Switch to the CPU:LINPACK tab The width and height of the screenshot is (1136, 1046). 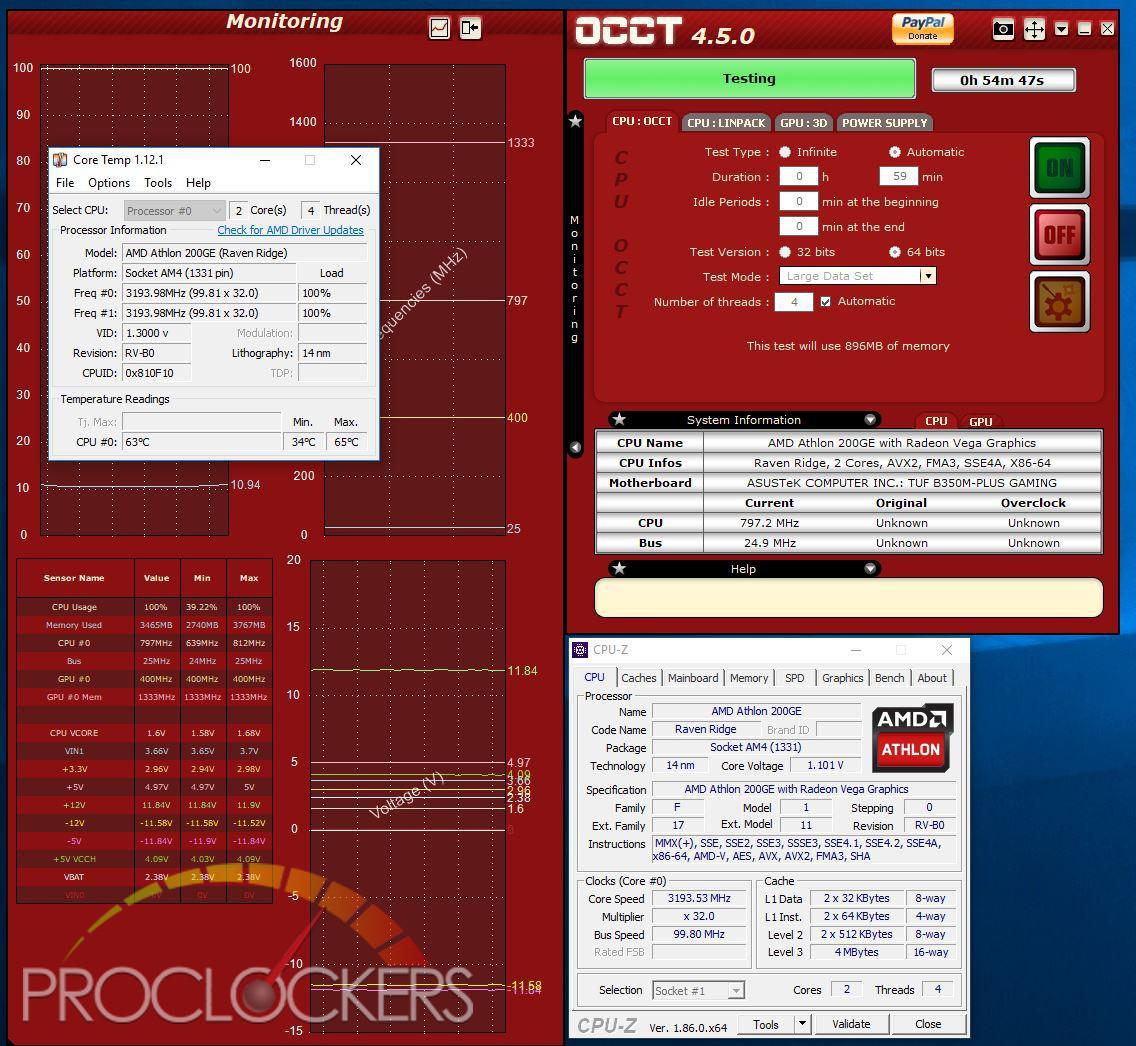[x=726, y=123]
